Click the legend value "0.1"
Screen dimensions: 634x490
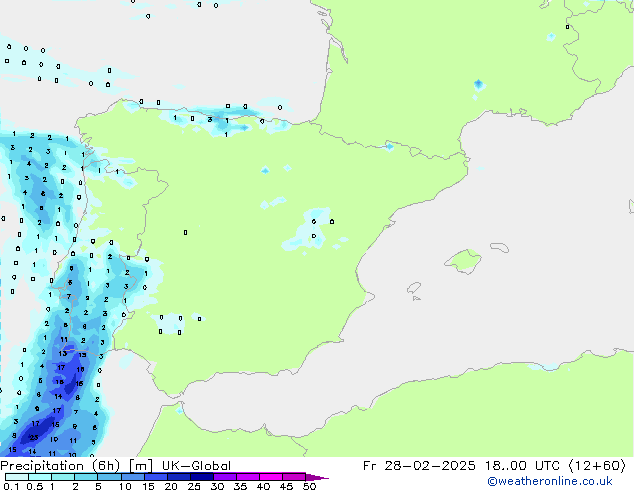11,486
